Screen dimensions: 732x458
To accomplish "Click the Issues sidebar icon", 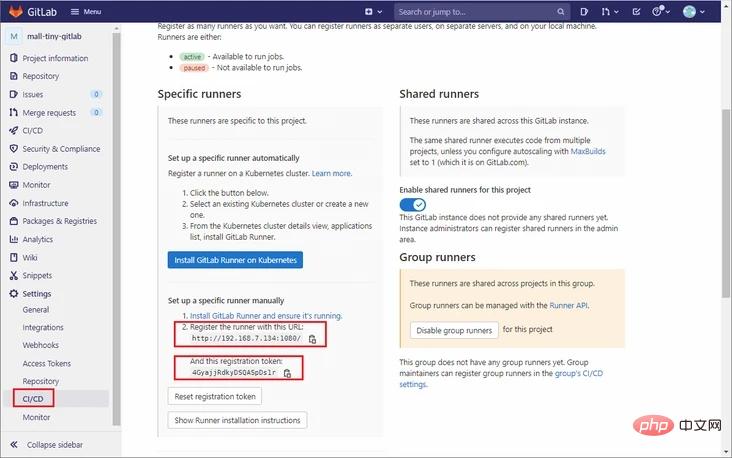I will 14,94.
